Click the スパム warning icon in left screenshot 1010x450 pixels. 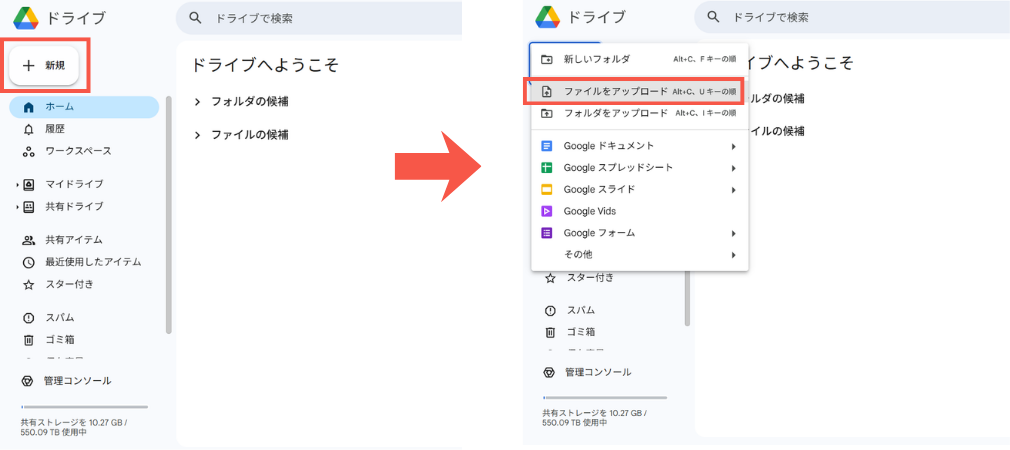pos(28,318)
